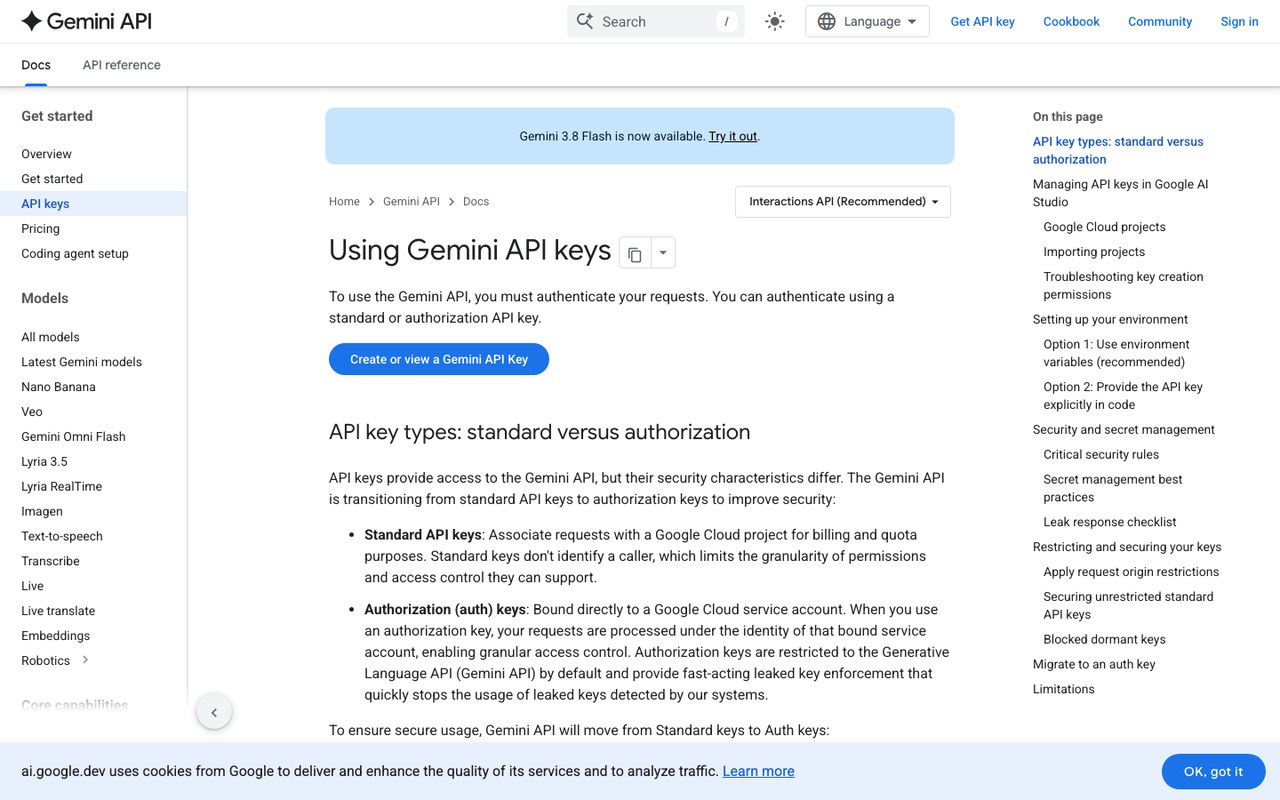Open Learn more cookie link
The image size is (1280, 800).
tap(758, 771)
